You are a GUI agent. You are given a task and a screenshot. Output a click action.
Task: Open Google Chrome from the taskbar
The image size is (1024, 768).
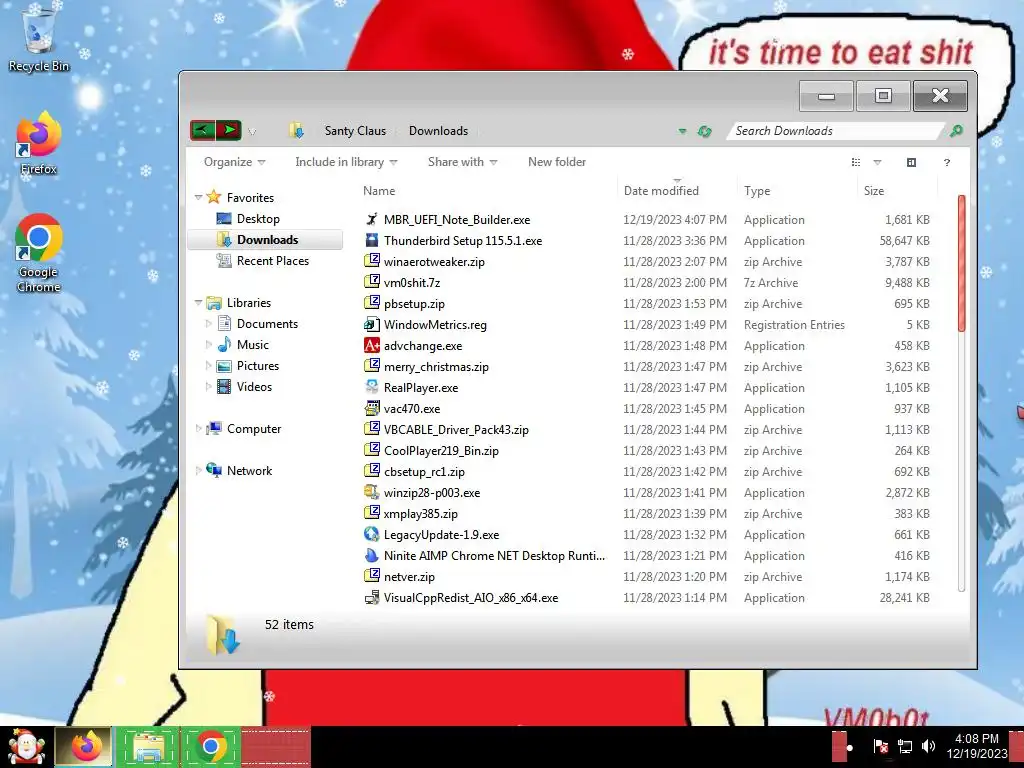211,747
